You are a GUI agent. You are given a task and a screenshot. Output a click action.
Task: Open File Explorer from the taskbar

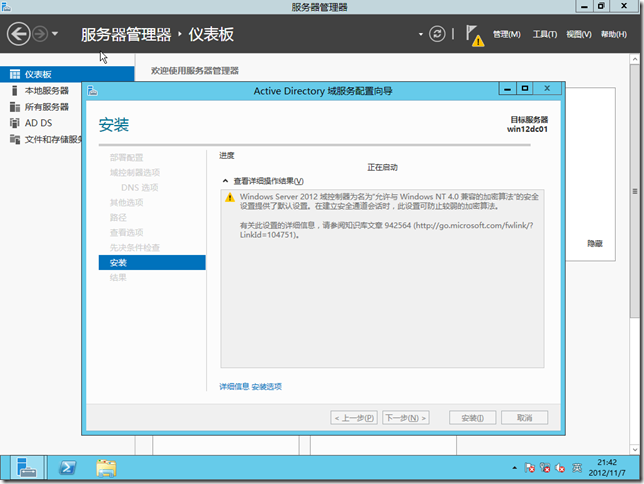tap(106, 468)
